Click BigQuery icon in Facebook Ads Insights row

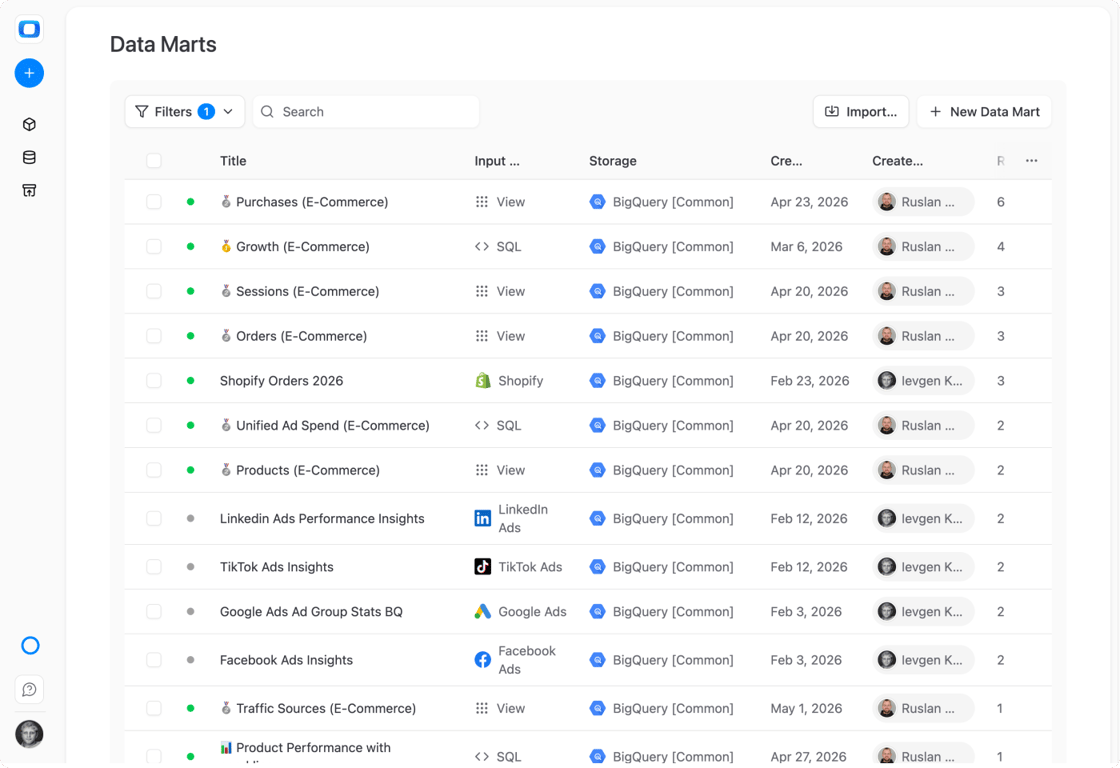pyautogui.click(x=597, y=660)
